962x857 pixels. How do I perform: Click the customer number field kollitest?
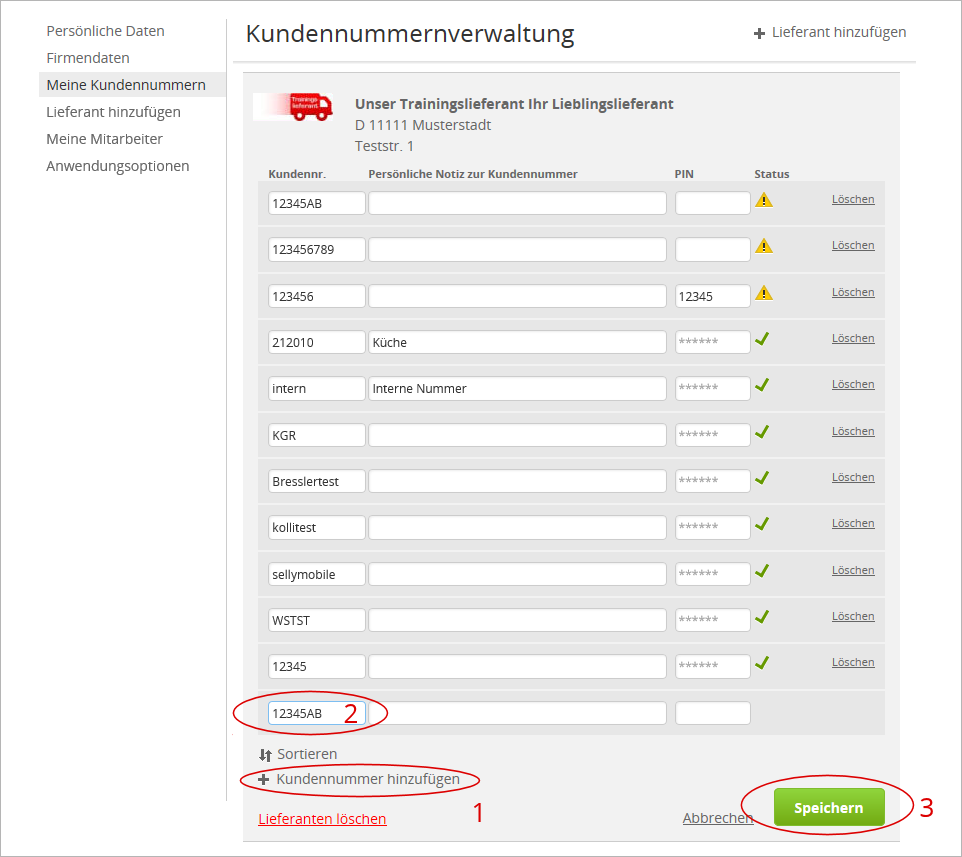click(x=317, y=528)
